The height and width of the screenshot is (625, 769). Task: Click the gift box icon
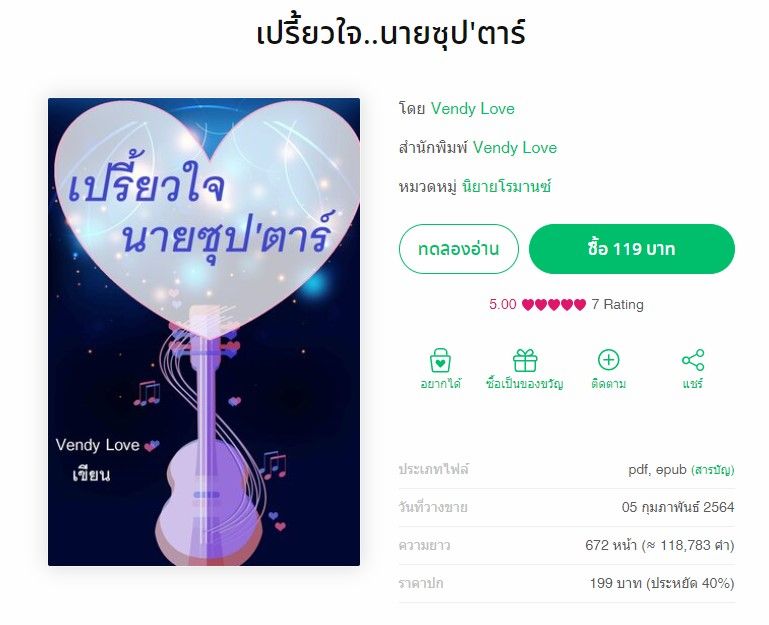tap(525, 361)
